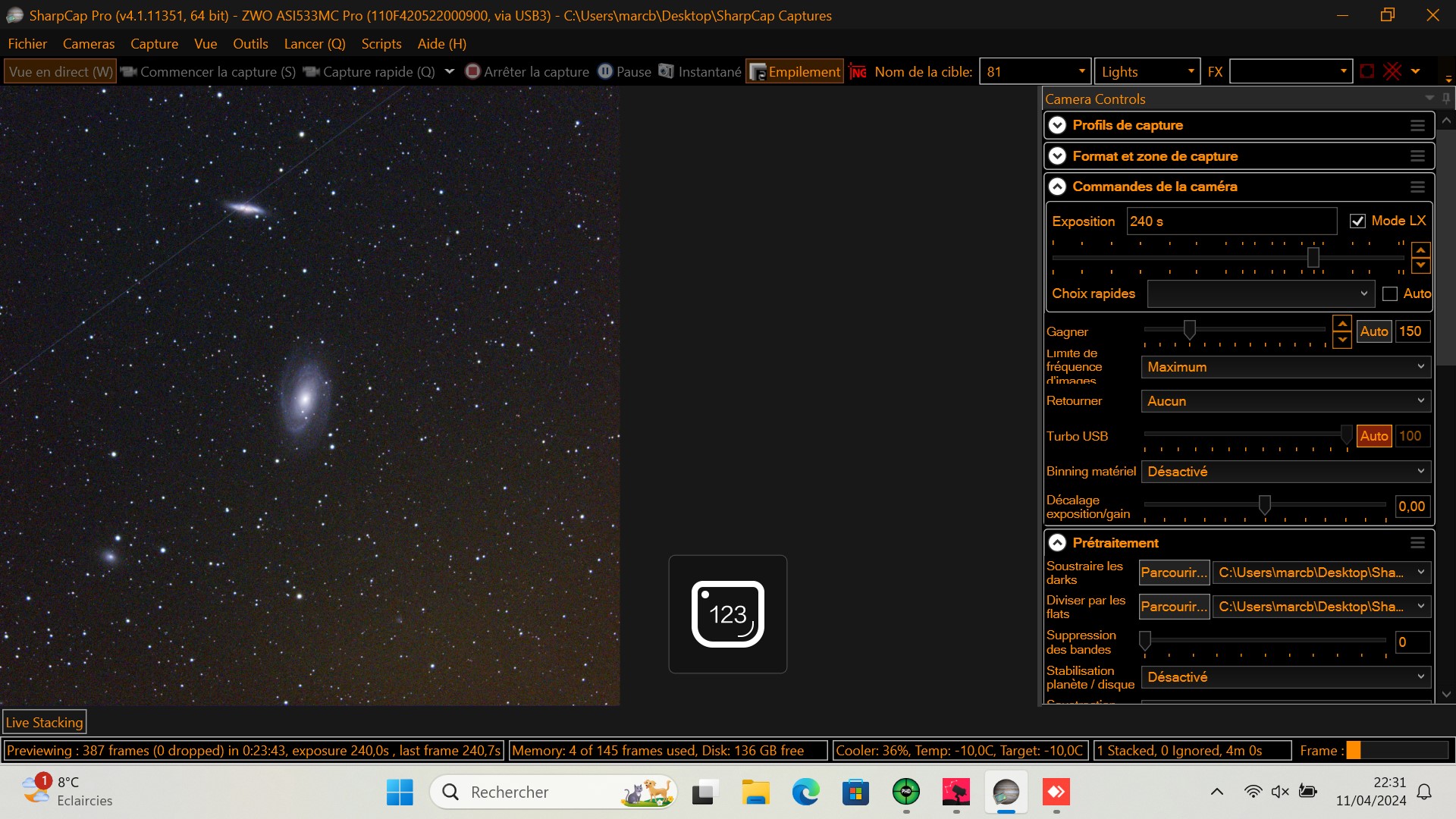1456x819 pixels.
Task: Click the Empilement live stacking button
Action: [x=795, y=71]
